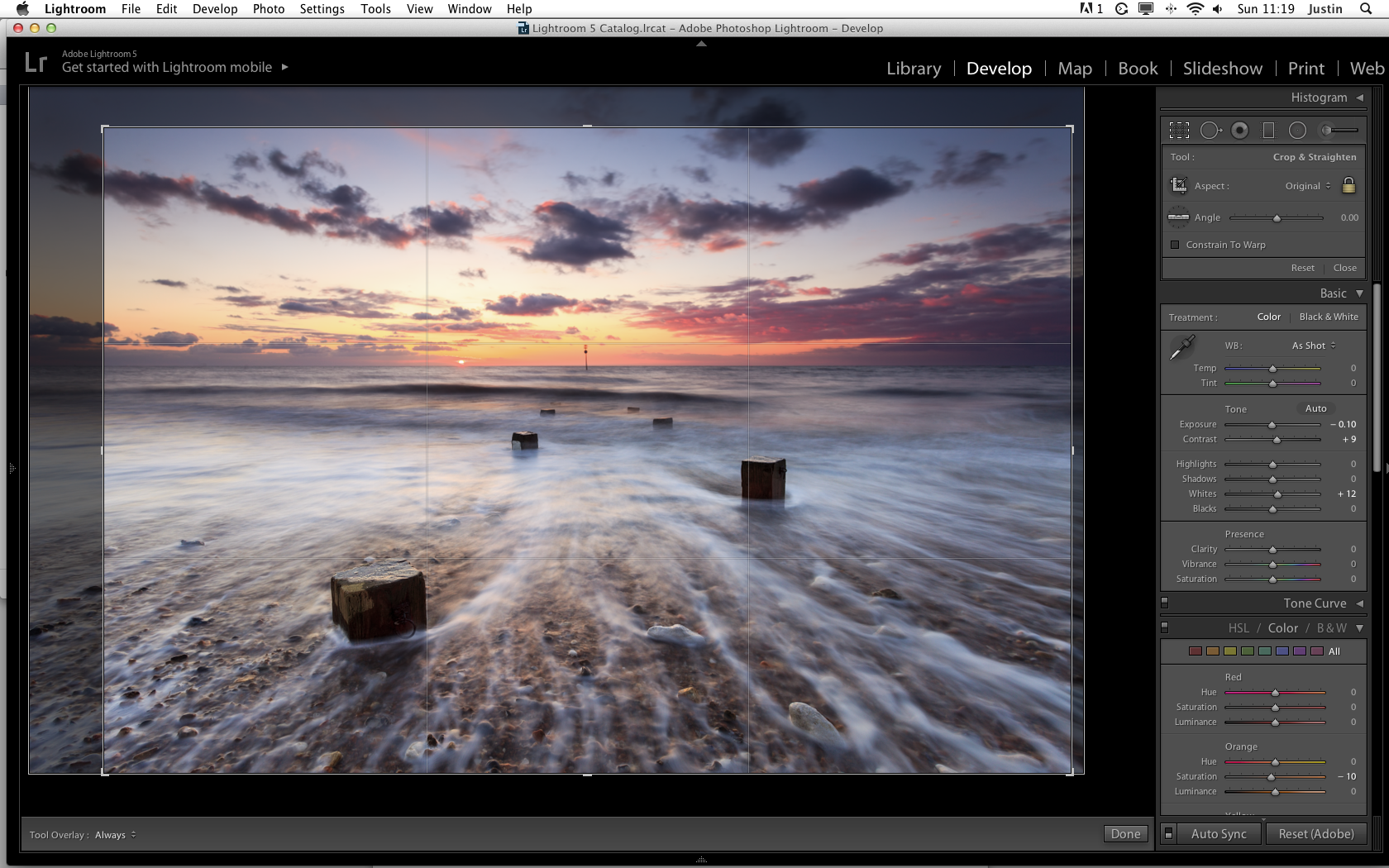Toggle the Auto Sync switch

tap(1169, 833)
